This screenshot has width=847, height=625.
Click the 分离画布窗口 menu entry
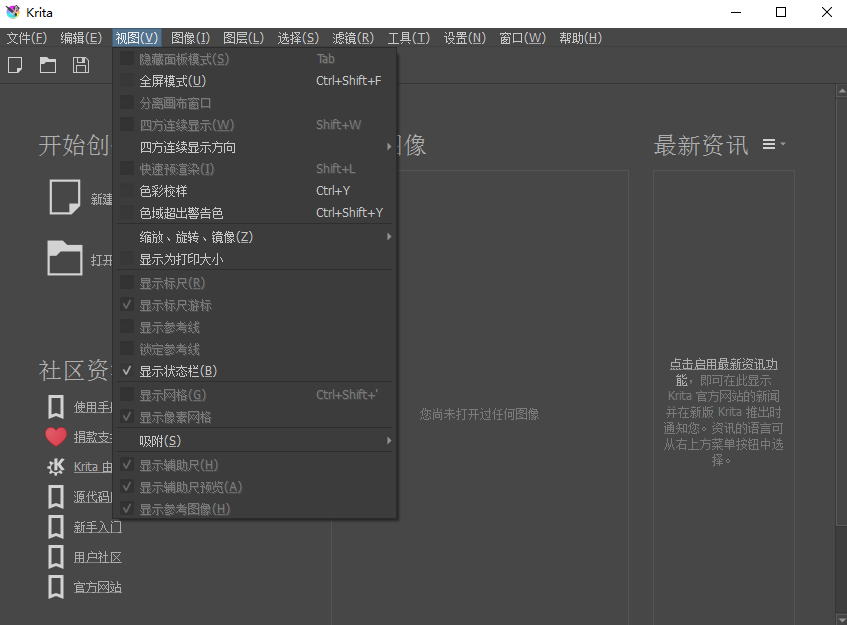[254, 103]
